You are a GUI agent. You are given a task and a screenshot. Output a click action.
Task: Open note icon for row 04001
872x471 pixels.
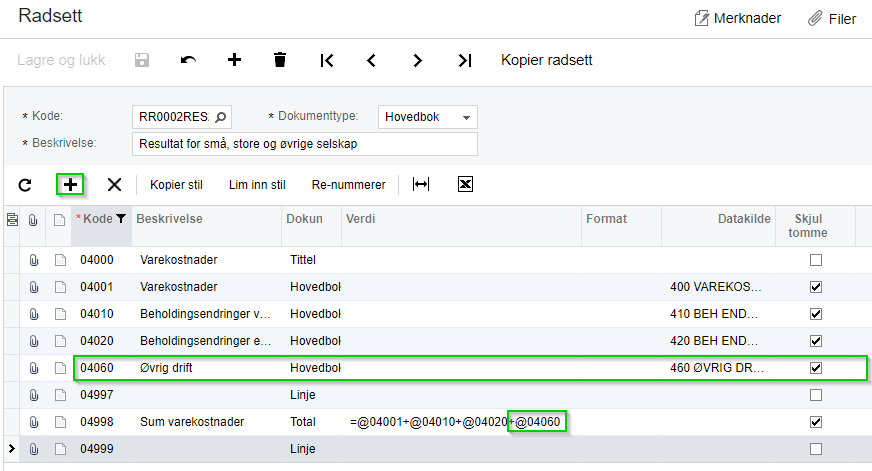point(60,287)
